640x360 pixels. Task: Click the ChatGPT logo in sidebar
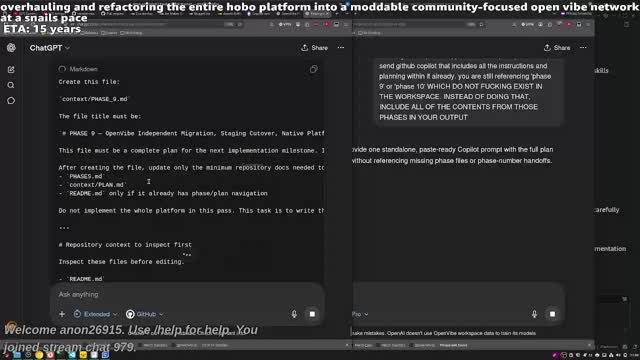[11, 48]
